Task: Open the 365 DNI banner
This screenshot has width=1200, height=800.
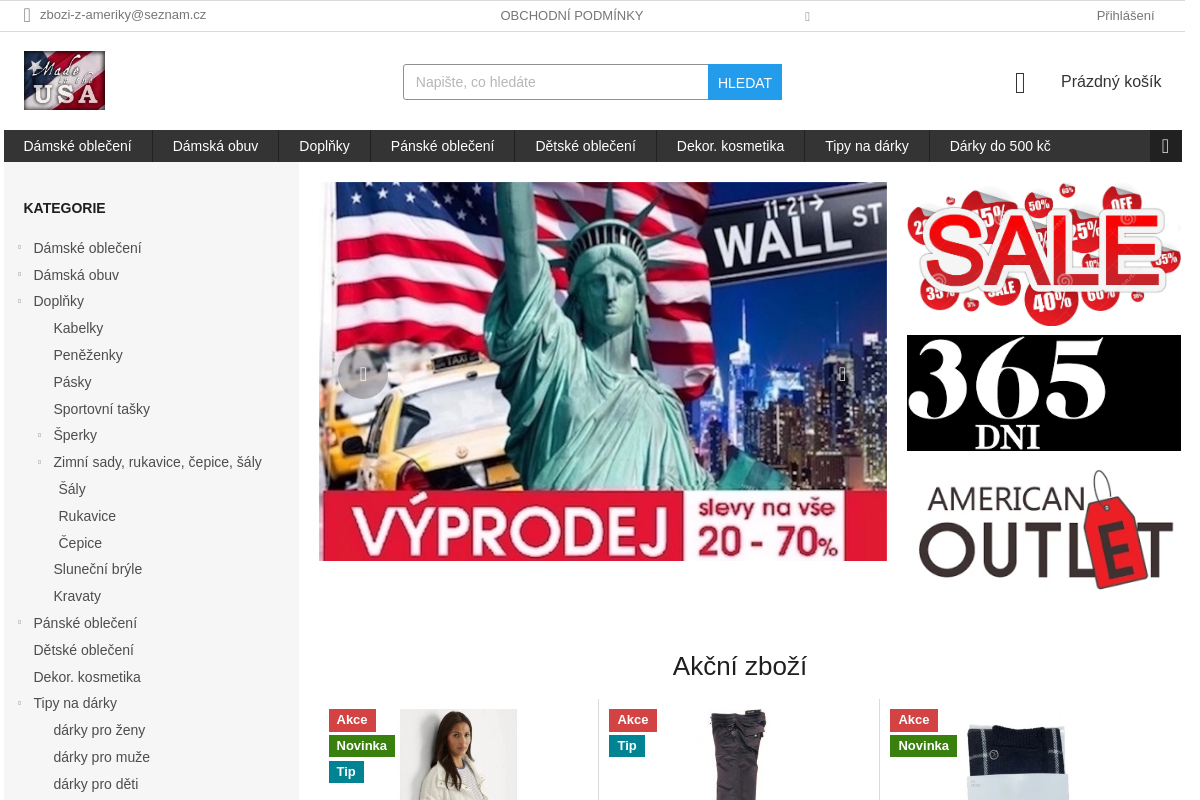Action: (1044, 393)
